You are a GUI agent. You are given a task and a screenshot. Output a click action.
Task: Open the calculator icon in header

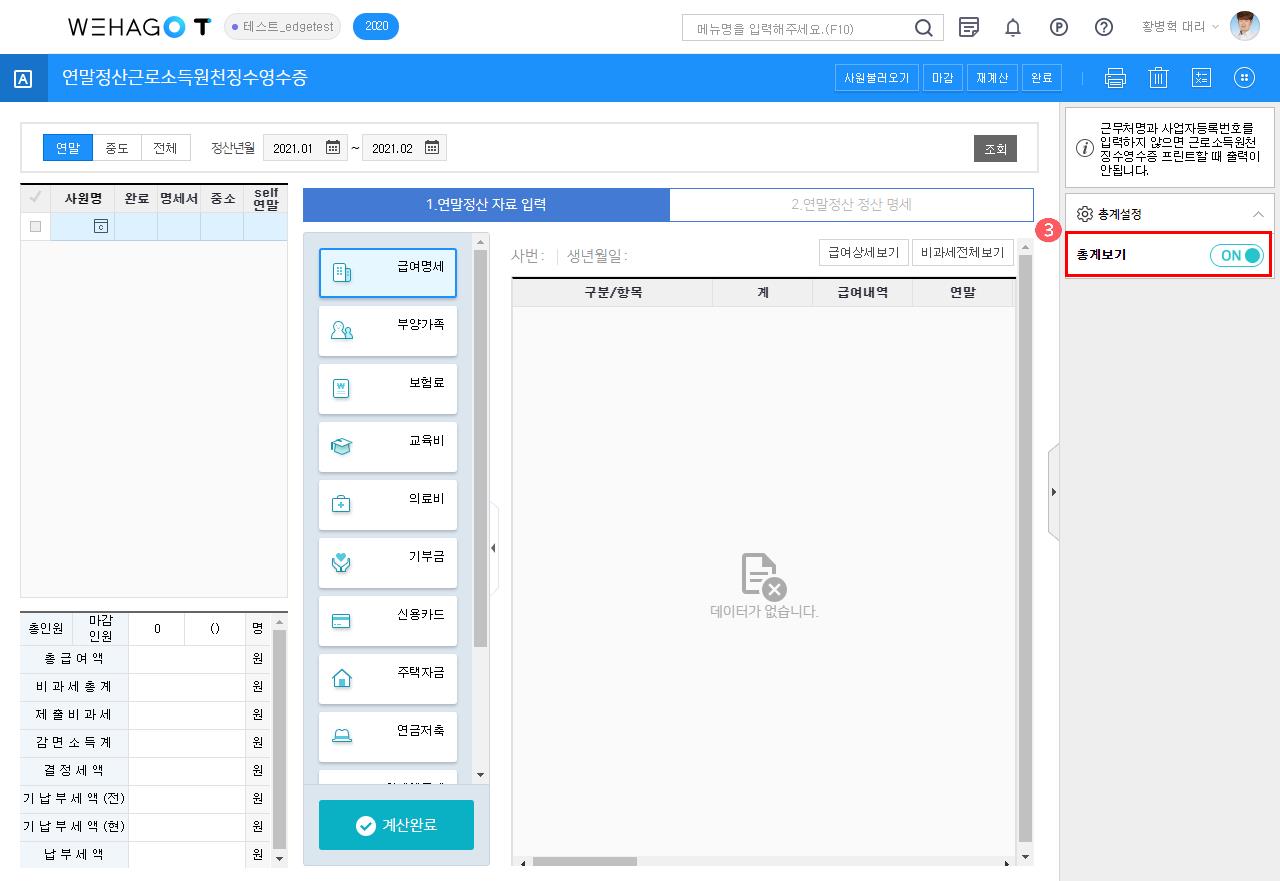[1201, 78]
